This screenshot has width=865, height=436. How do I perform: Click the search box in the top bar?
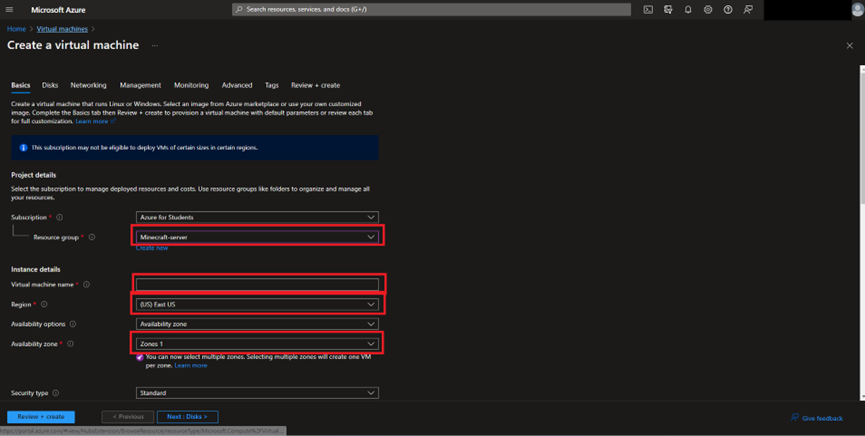[x=431, y=9]
